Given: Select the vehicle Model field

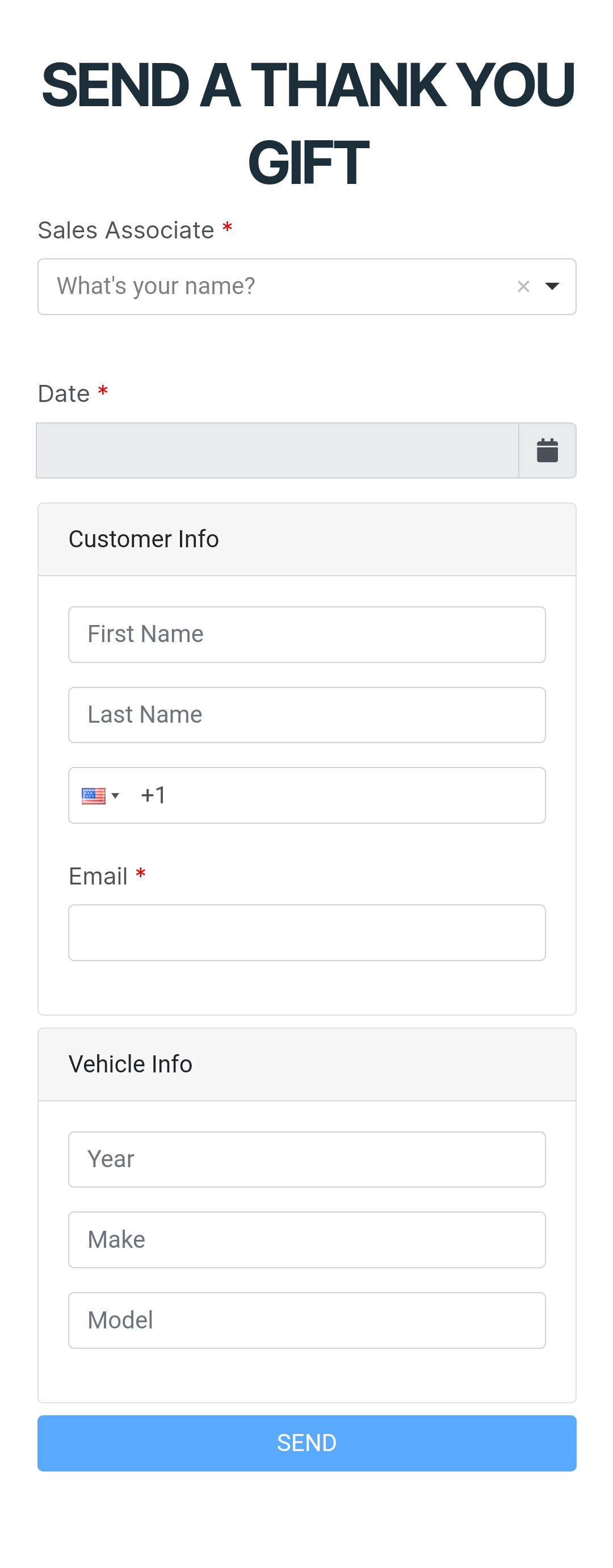Looking at the screenshot, I should [x=306, y=1320].
